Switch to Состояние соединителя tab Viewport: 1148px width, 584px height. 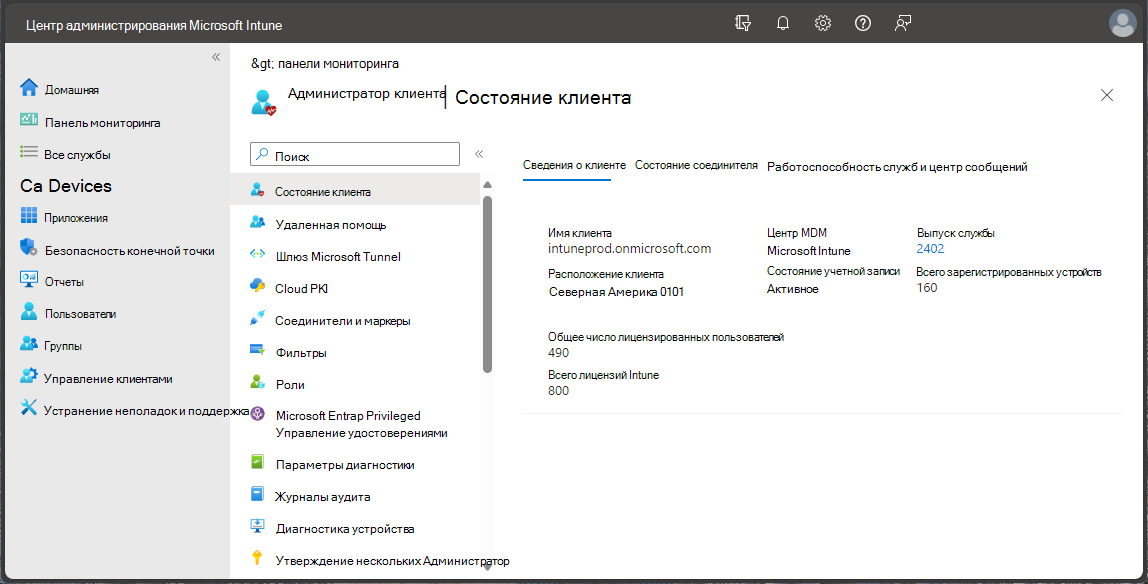coord(696,165)
